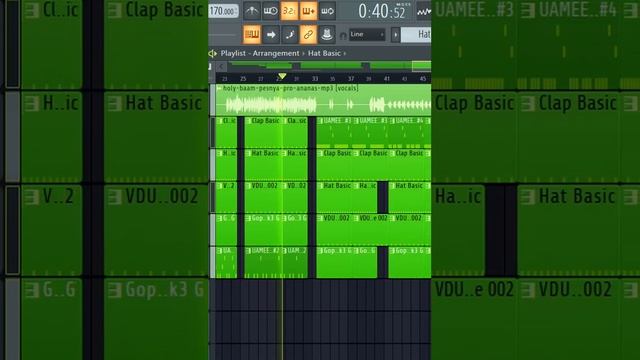The image size is (640, 360).
Task: Select the UAMEE #4 pattern clip
Action: (x=408, y=132)
